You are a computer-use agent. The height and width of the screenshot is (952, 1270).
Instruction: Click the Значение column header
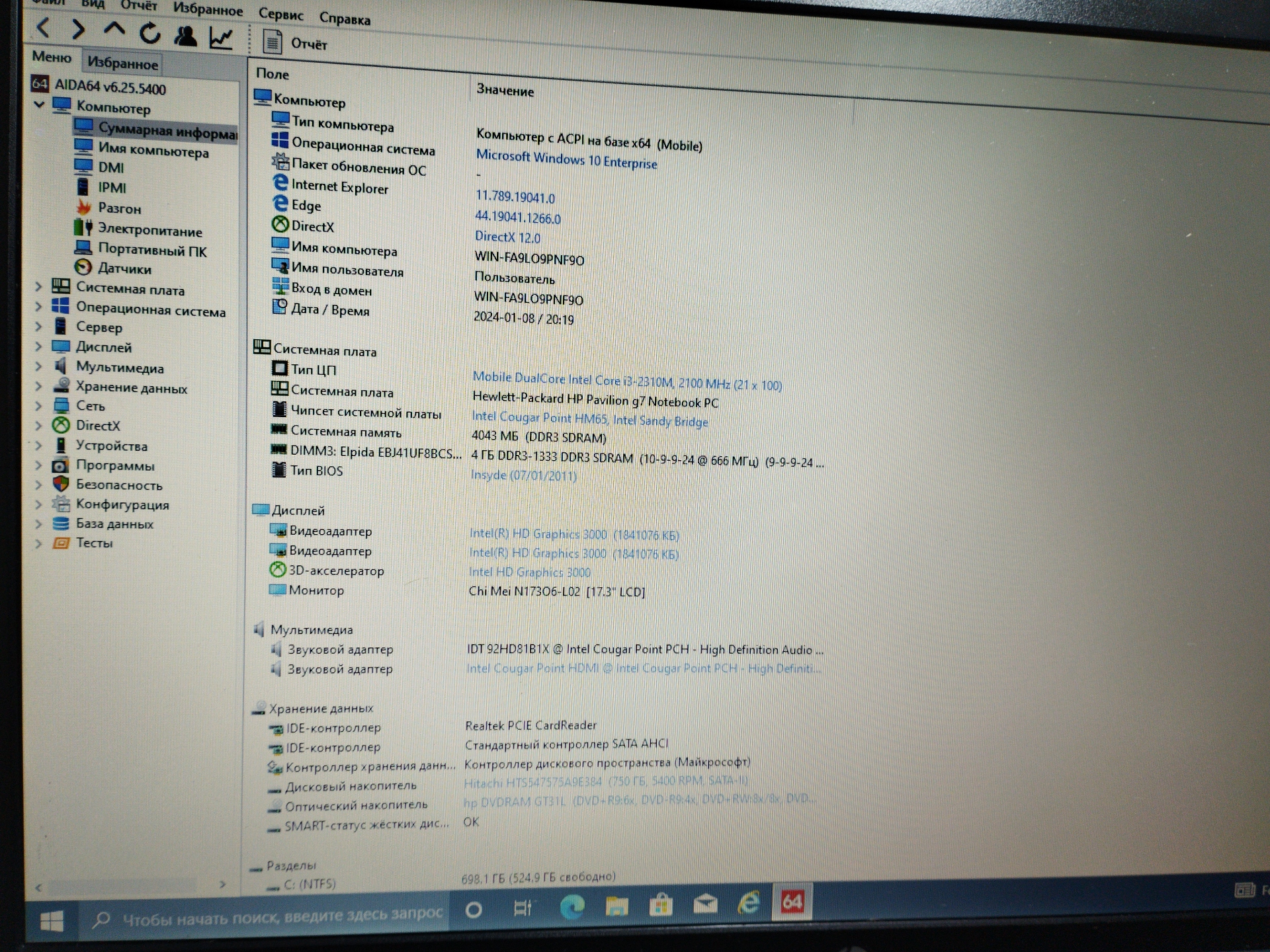click(505, 90)
